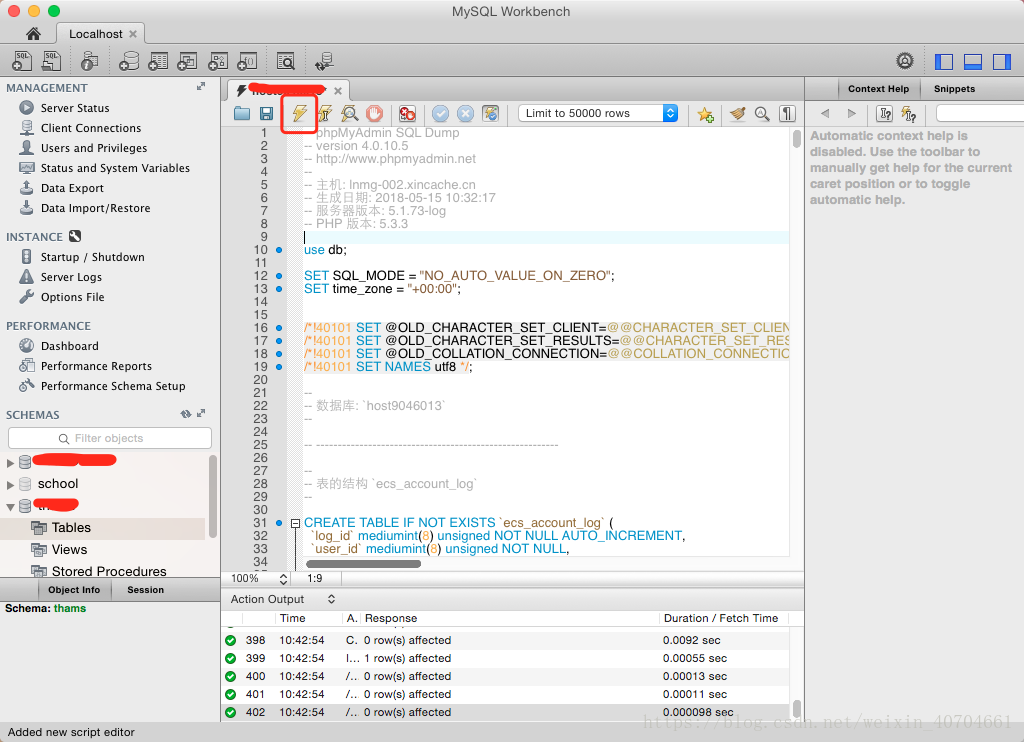This screenshot has width=1024, height=742.
Task: Toggle invisible characters paragraph icon
Action: pos(787,114)
